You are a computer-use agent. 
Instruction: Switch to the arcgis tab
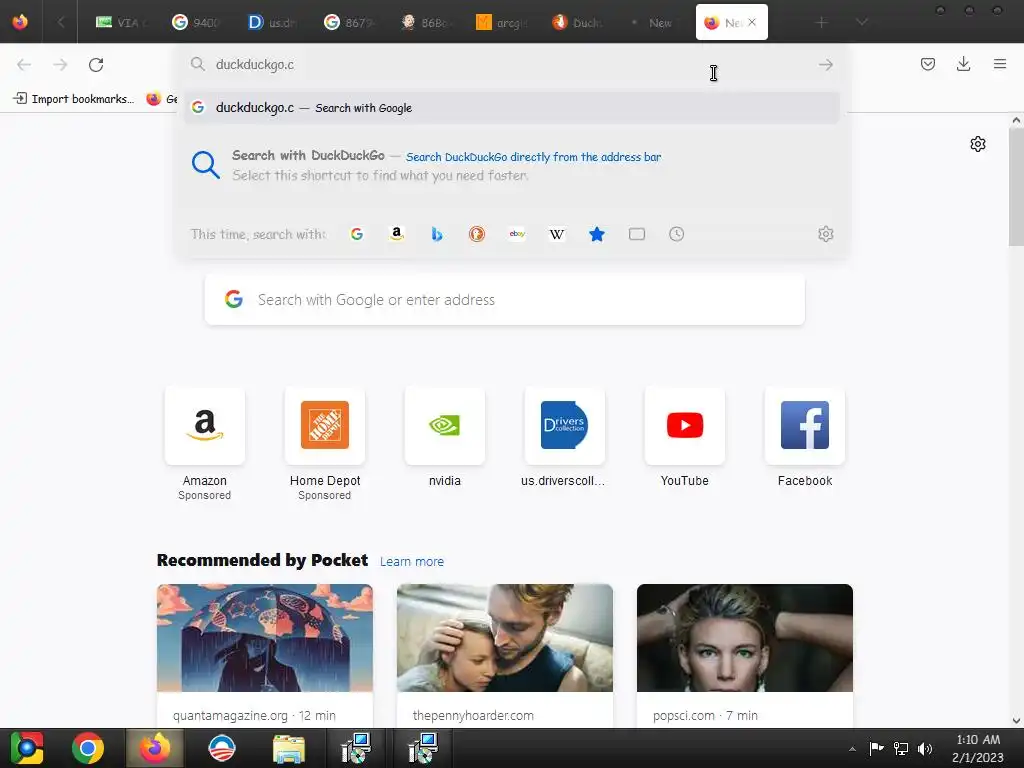pos(502,22)
